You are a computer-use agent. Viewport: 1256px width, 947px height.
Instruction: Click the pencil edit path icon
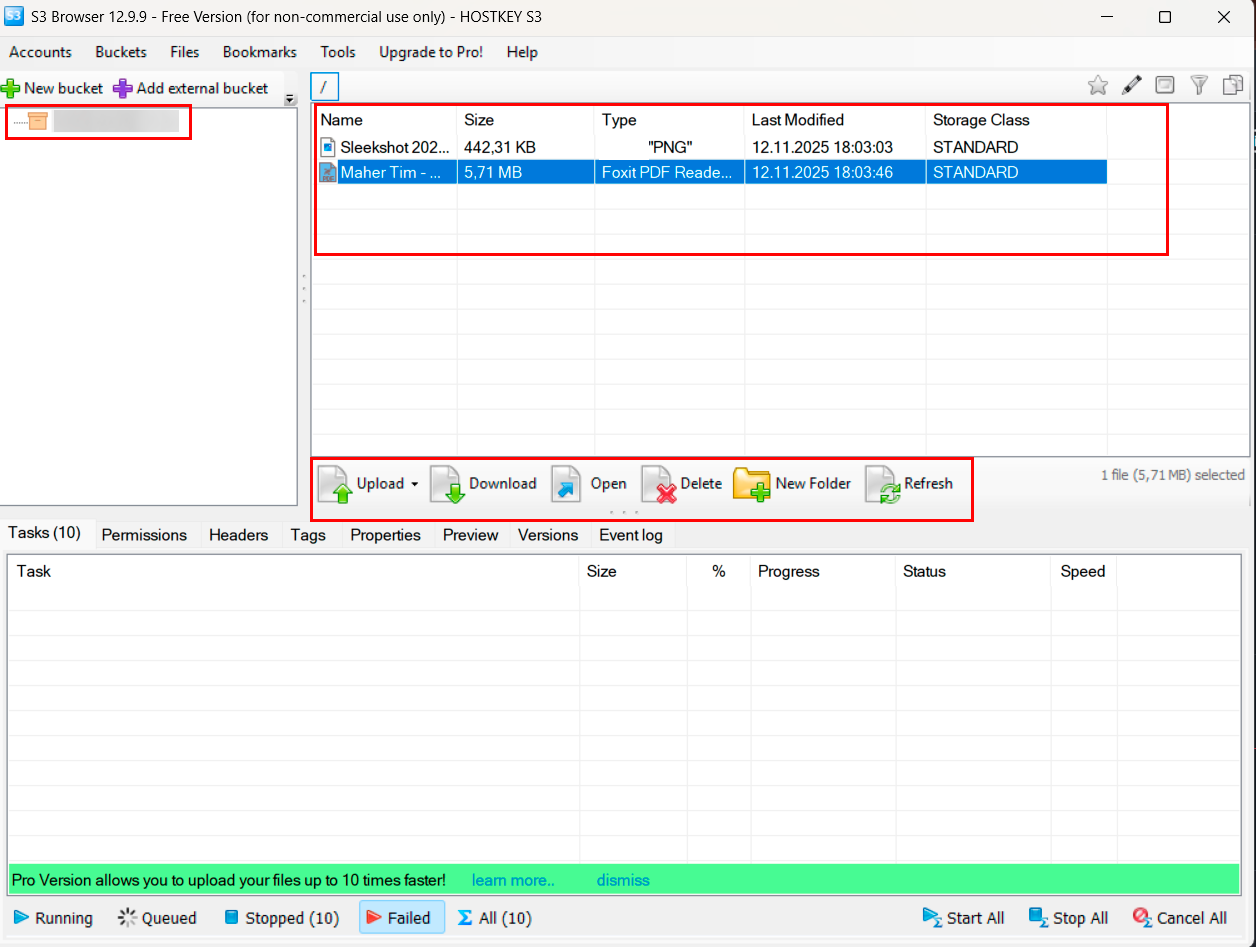(1131, 86)
